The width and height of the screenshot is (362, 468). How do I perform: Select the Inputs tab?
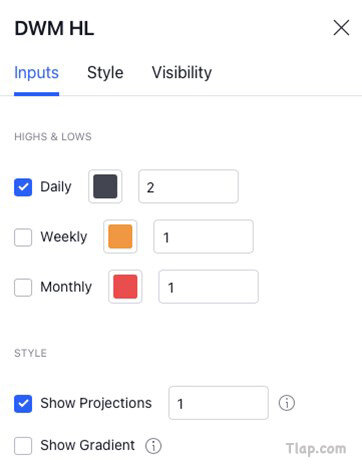36,73
